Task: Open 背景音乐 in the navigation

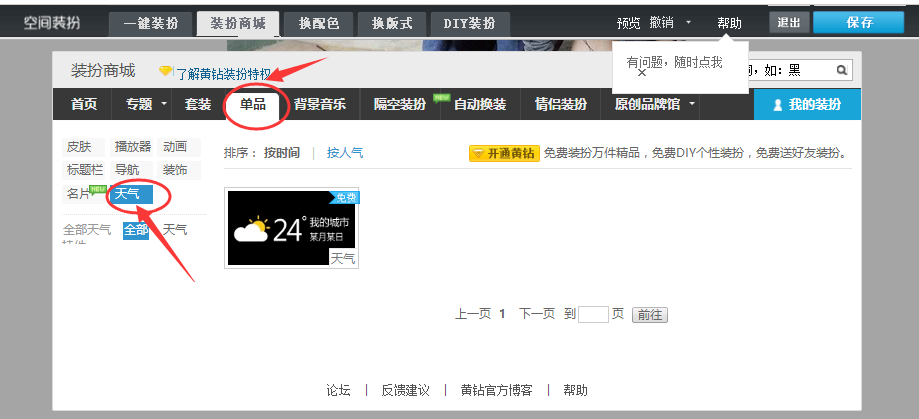Action: coord(320,104)
